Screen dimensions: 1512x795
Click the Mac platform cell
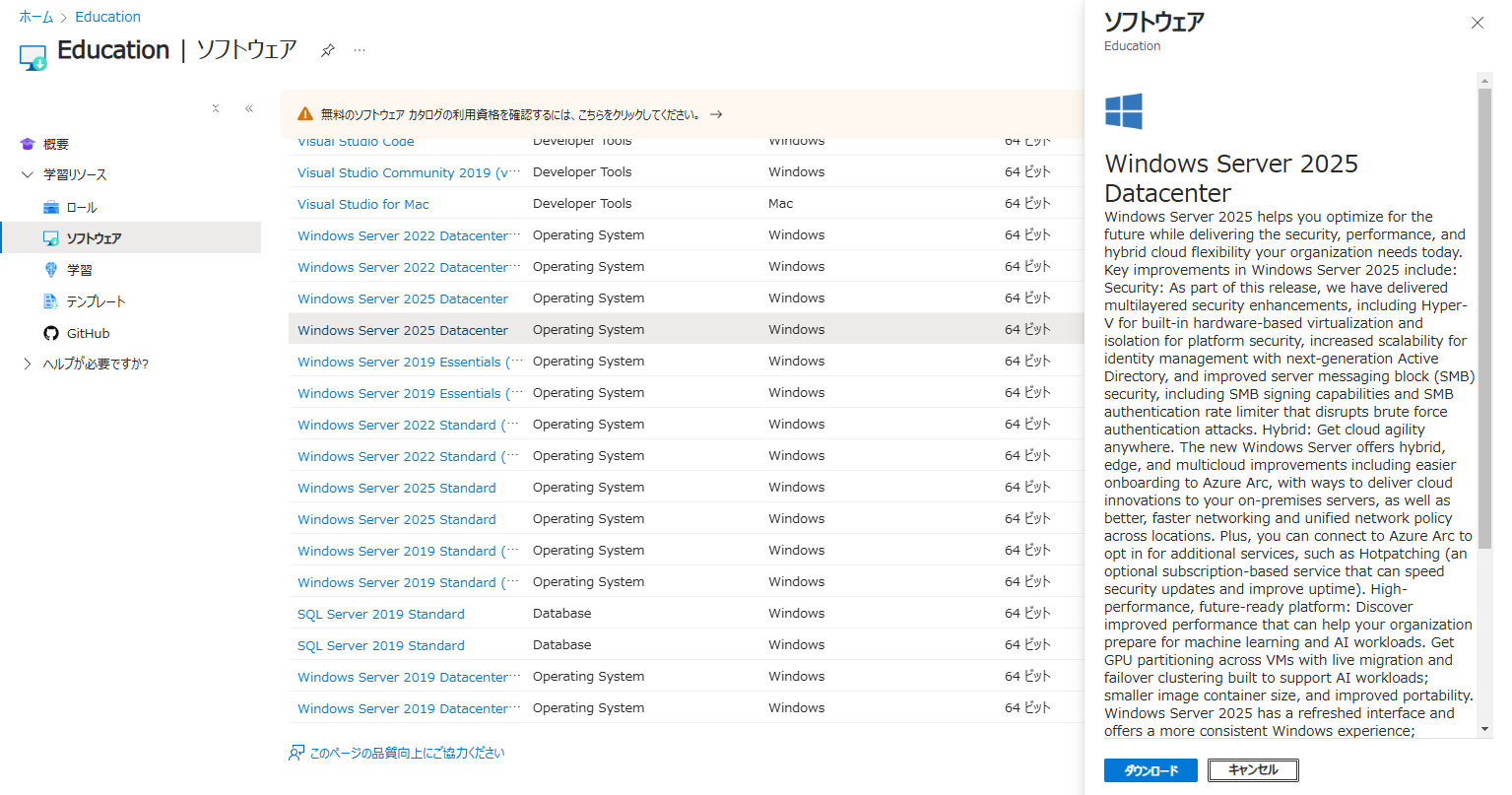point(780,204)
